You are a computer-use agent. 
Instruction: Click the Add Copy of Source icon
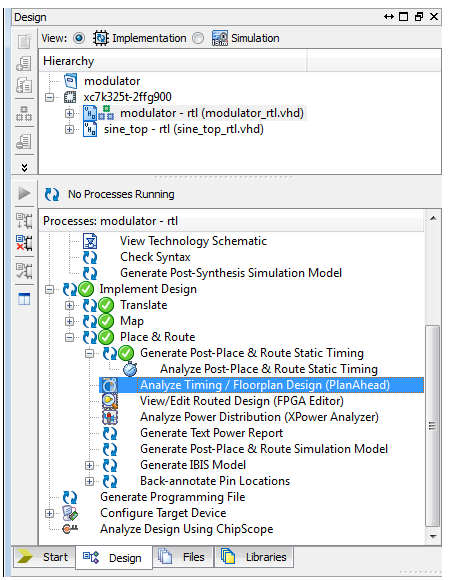click(x=24, y=85)
